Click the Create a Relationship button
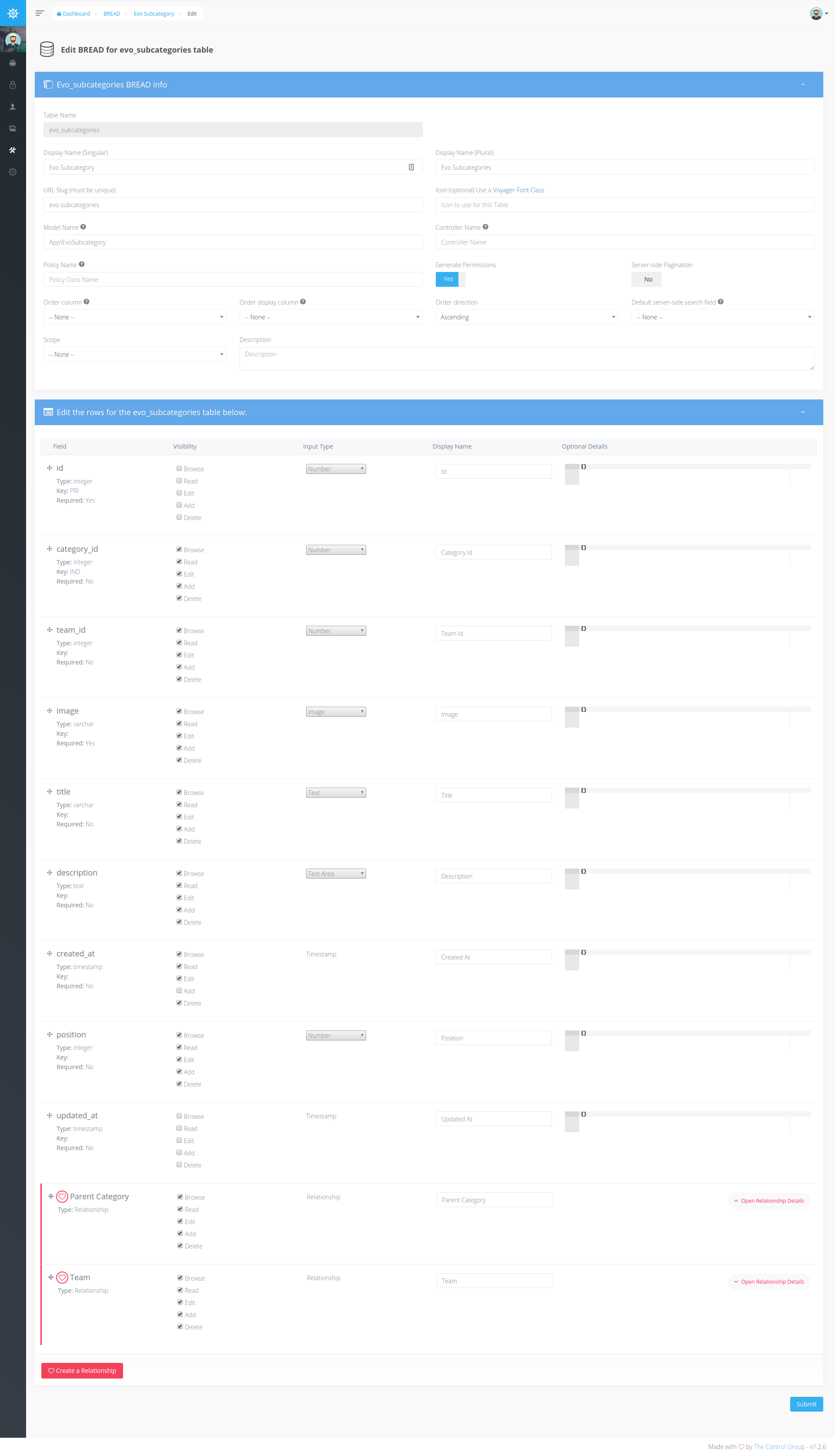 [x=82, y=1371]
